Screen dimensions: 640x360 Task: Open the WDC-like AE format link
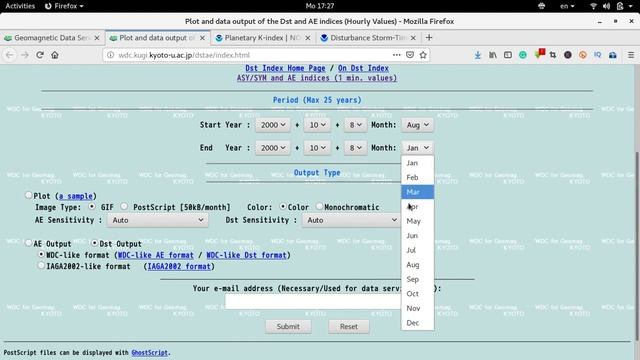click(x=156, y=255)
